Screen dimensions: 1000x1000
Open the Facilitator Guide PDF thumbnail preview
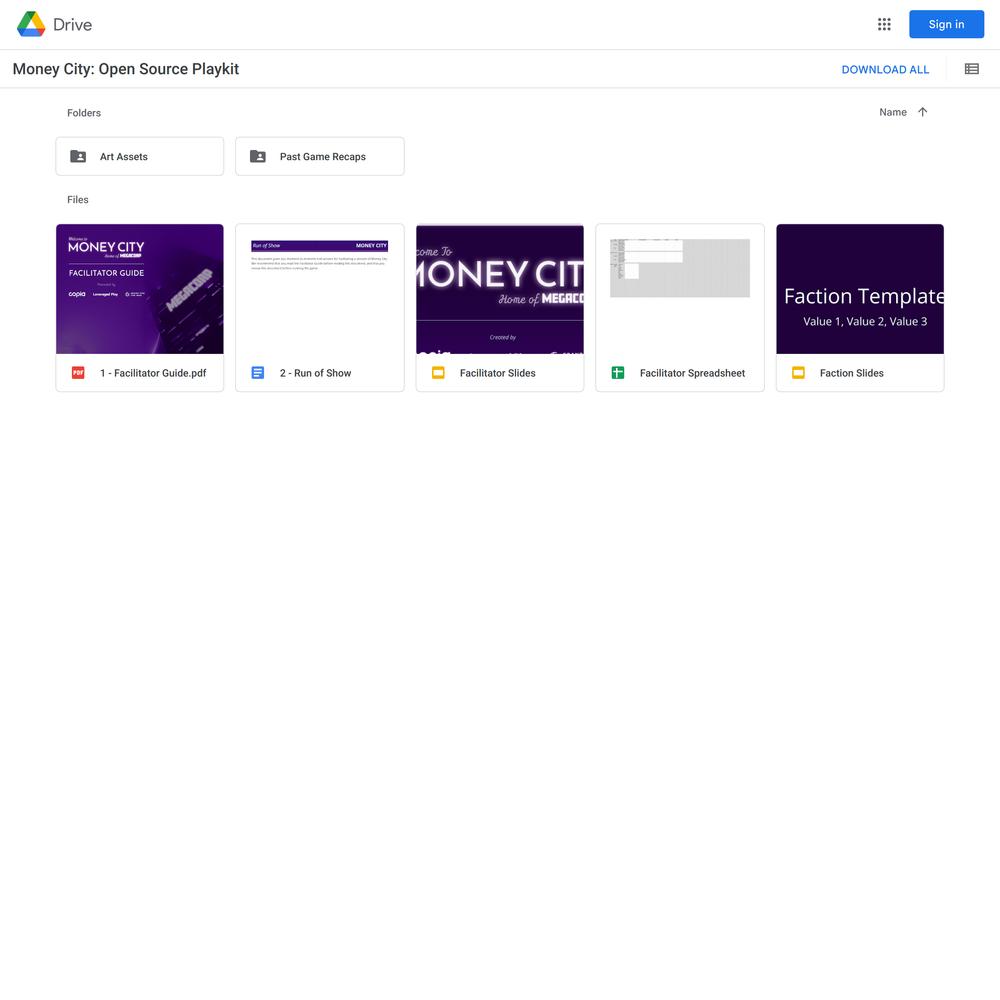(140, 289)
